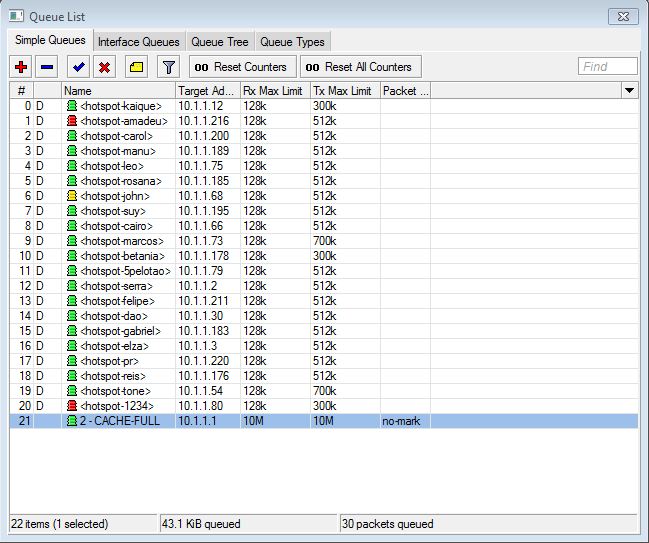Click the queue icon of hotspot-betania
This screenshot has height=543, width=649.
tap(72, 256)
